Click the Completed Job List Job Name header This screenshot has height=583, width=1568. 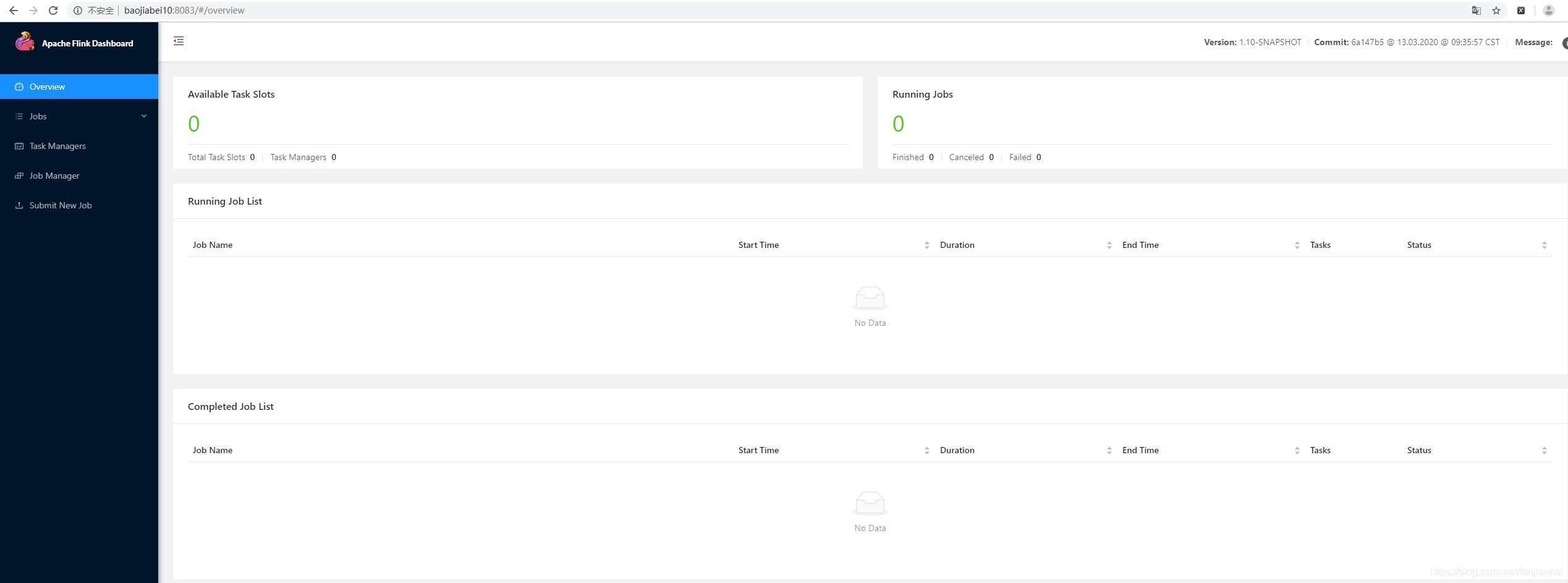click(x=213, y=450)
